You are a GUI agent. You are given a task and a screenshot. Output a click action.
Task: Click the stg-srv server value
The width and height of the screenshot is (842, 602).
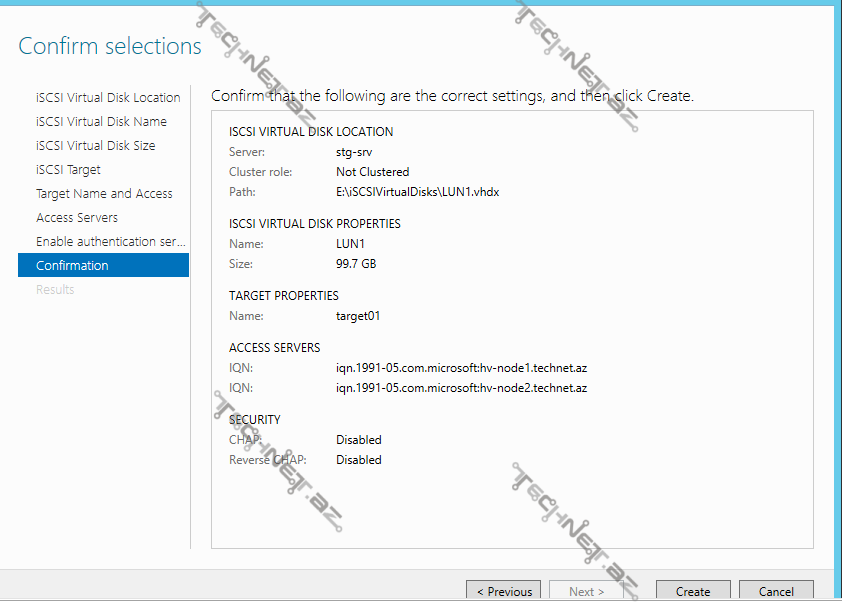354,151
